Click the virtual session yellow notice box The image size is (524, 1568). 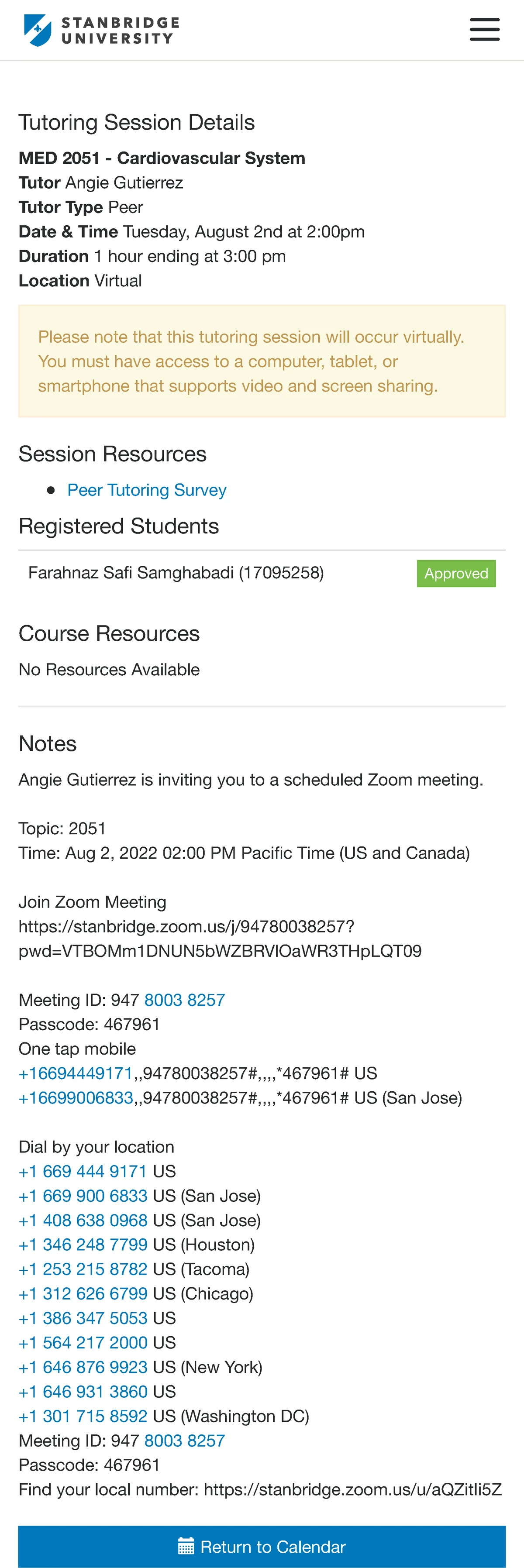tap(262, 361)
